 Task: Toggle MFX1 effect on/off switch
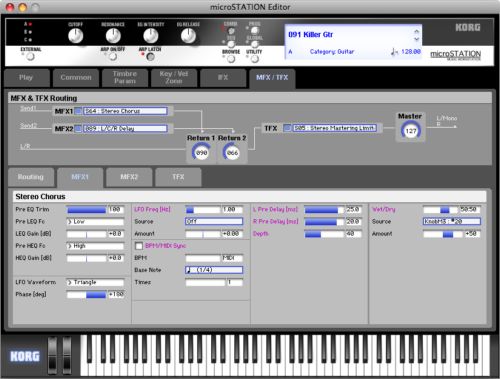tap(78, 111)
